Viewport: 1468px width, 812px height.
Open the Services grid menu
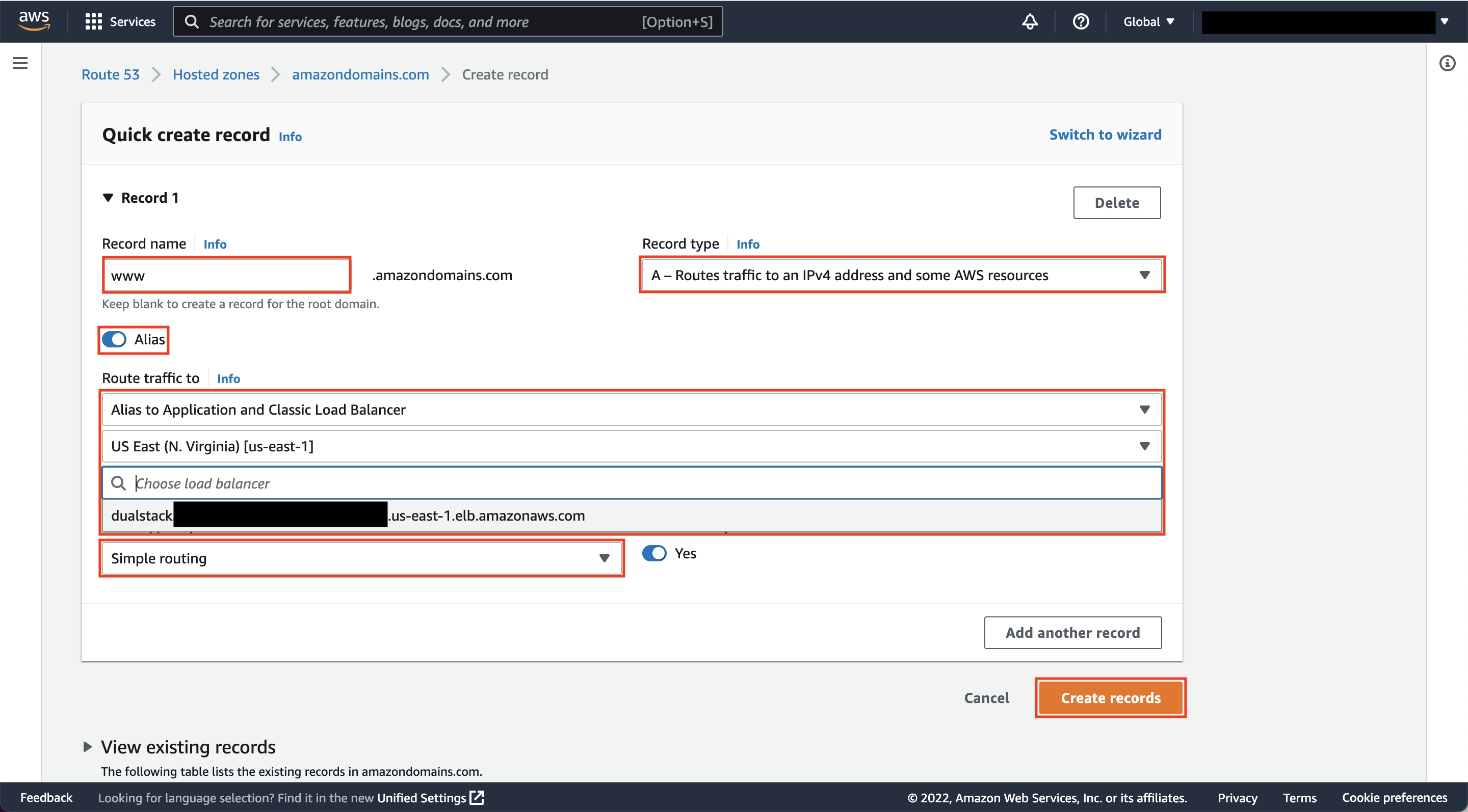93,21
